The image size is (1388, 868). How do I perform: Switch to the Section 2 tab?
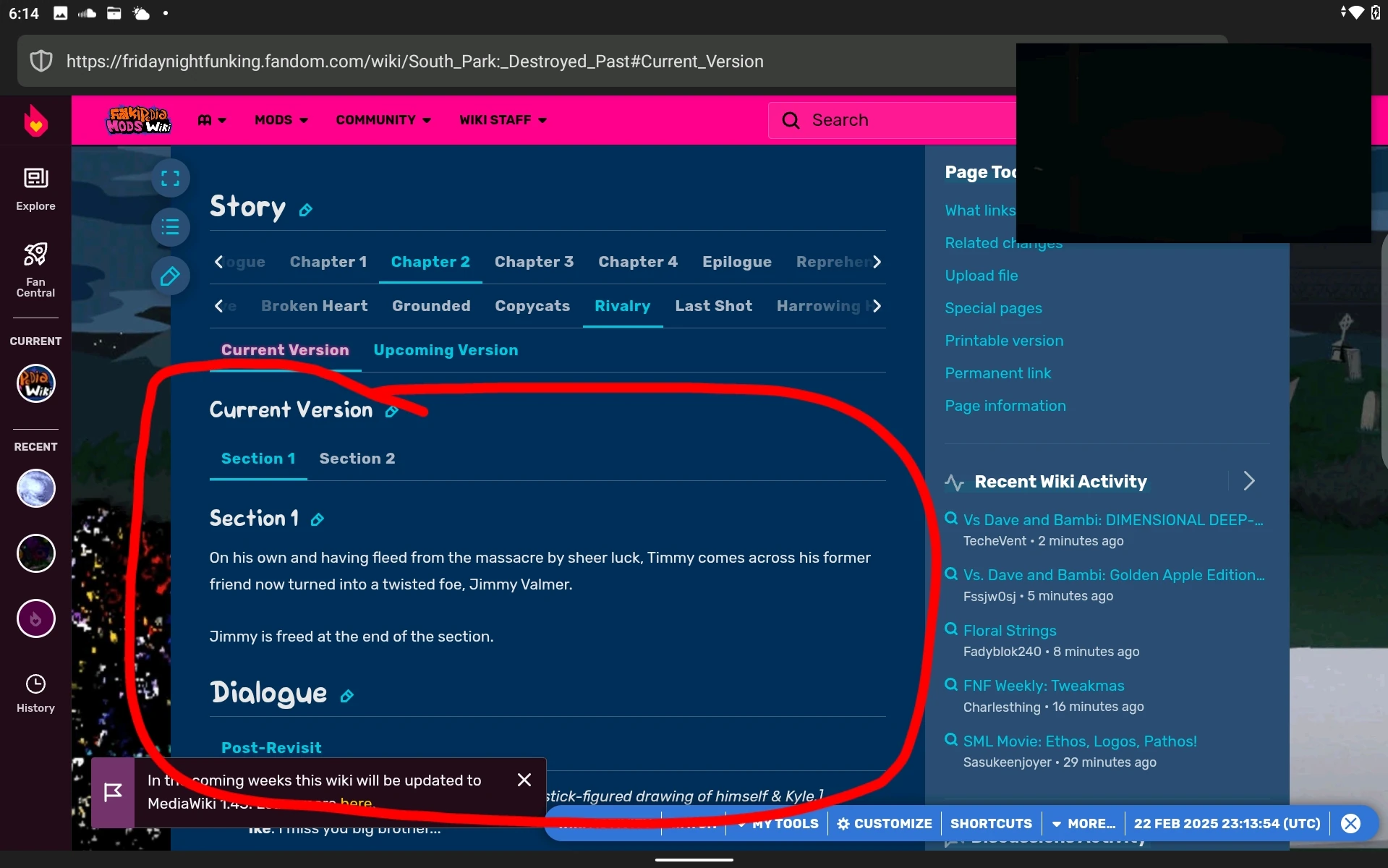pos(357,459)
